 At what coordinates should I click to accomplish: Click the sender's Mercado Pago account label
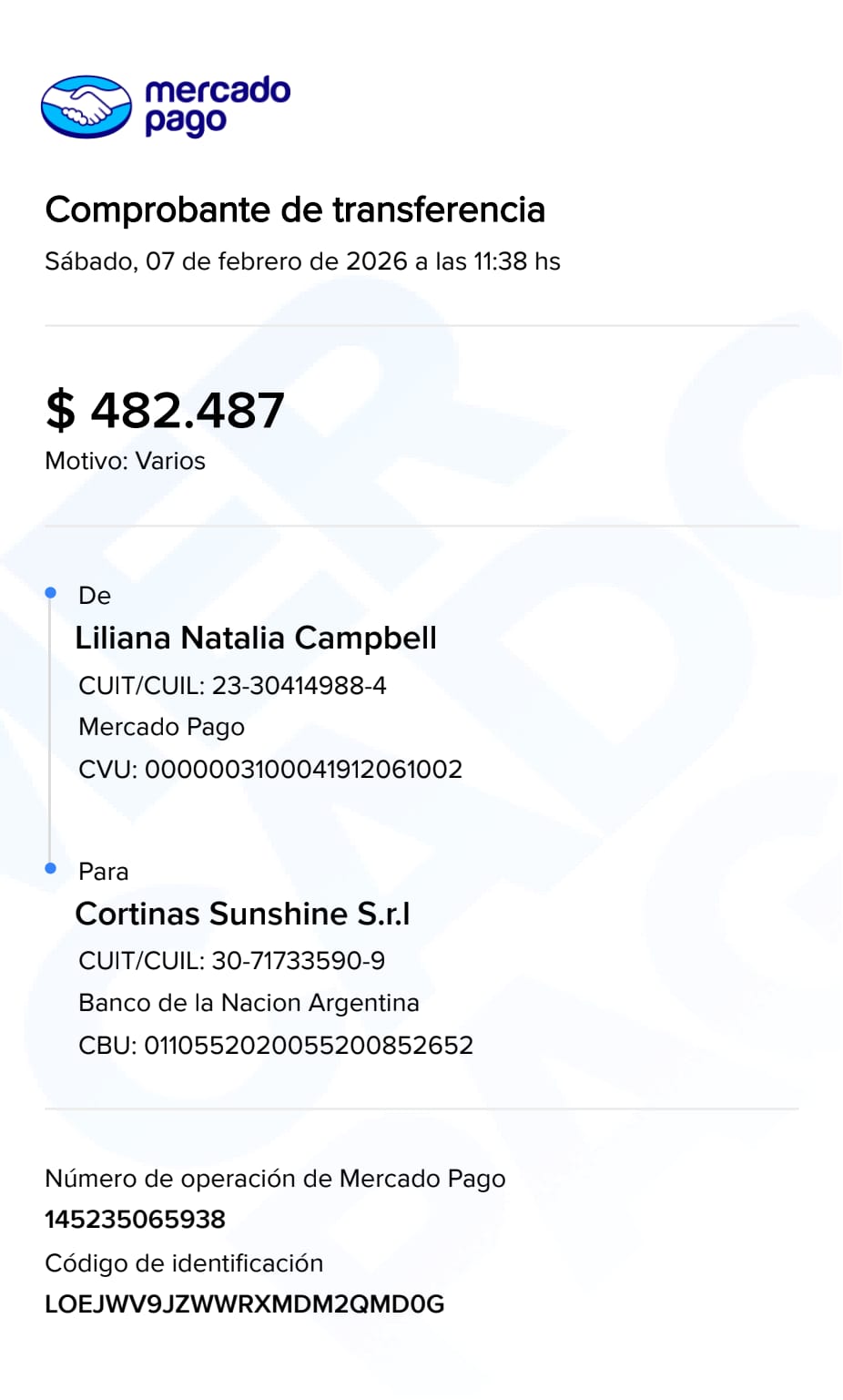tap(161, 727)
